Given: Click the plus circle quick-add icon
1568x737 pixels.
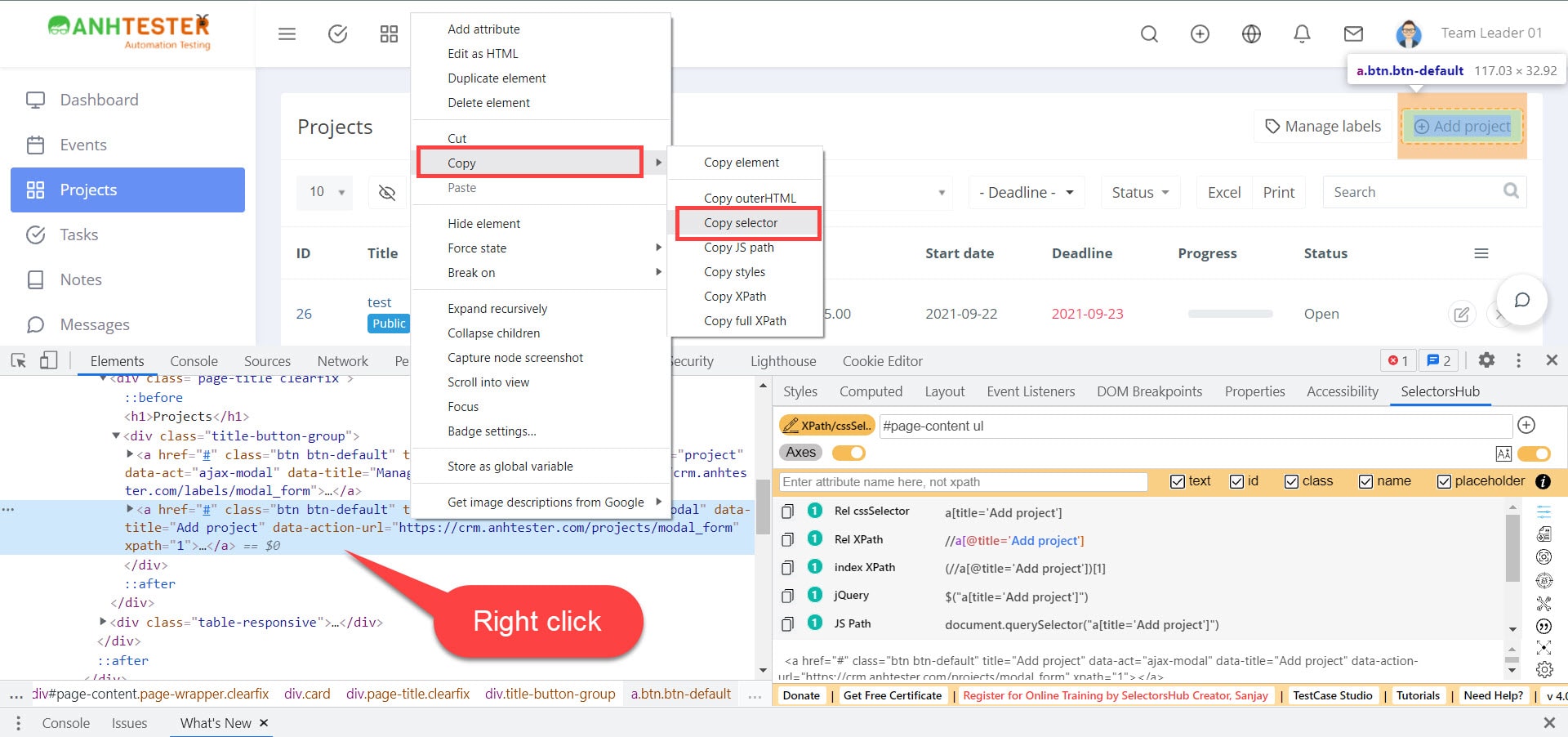Looking at the screenshot, I should [x=1200, y=33].
